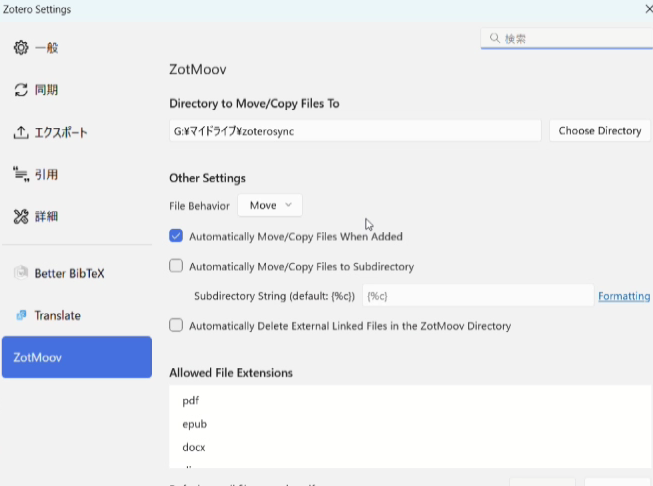Click the エクスポート (Export) upload icon
The width and height of the screenshot is (653, 486).
coord(21,132)
